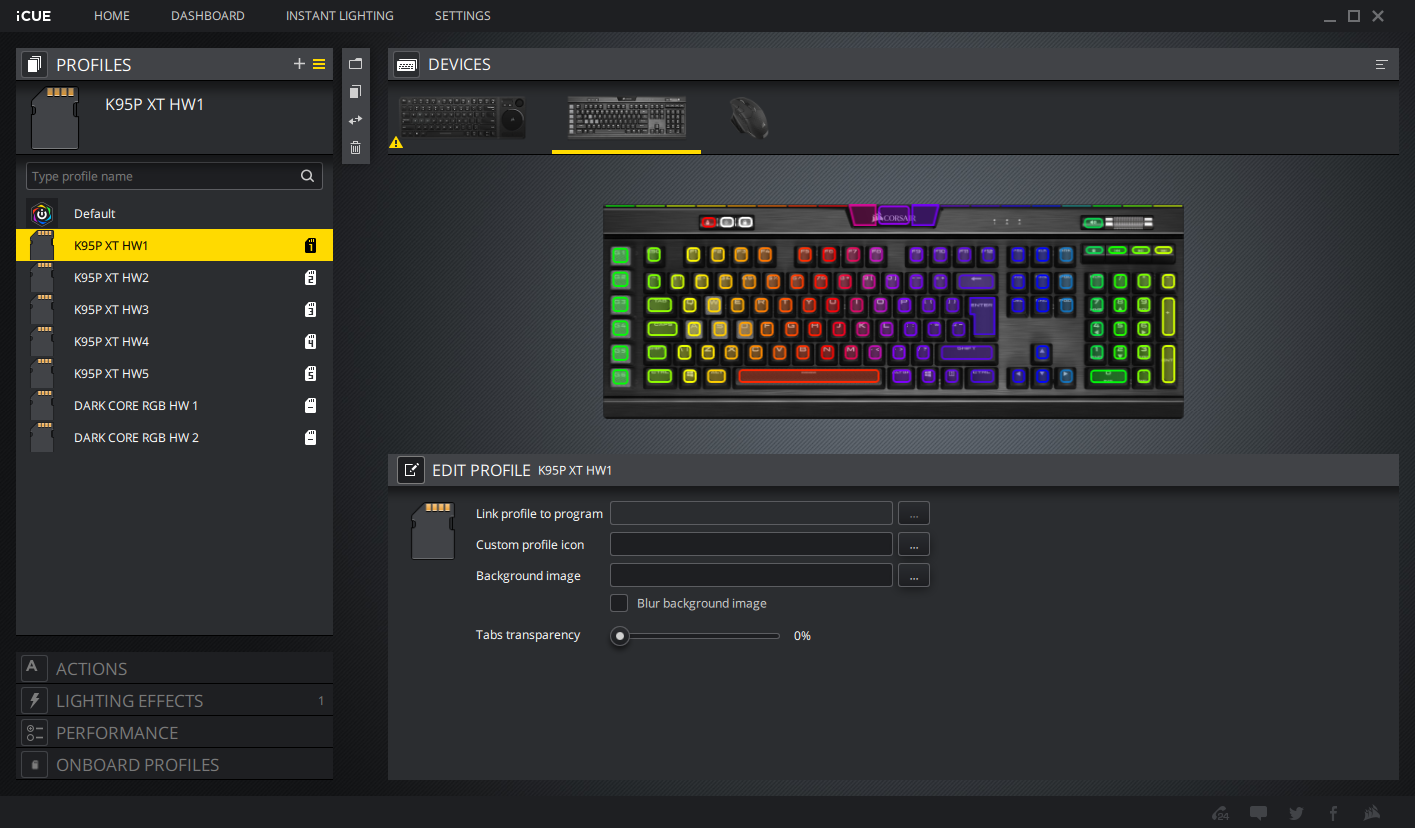The image size is (1415, 828).
Task: Click the plus icon to add a profile
Action: tap(299, 64)
